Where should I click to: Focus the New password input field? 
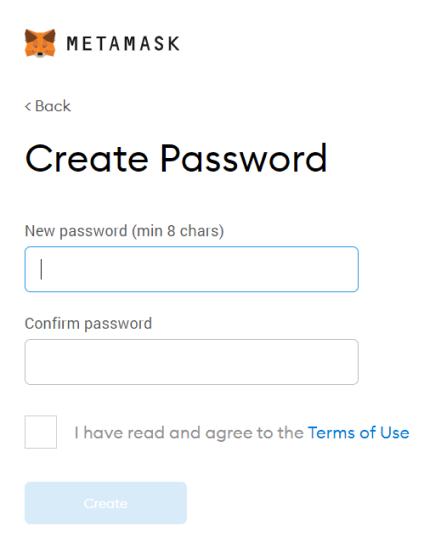pyautogui.click(x=191, y=269)
